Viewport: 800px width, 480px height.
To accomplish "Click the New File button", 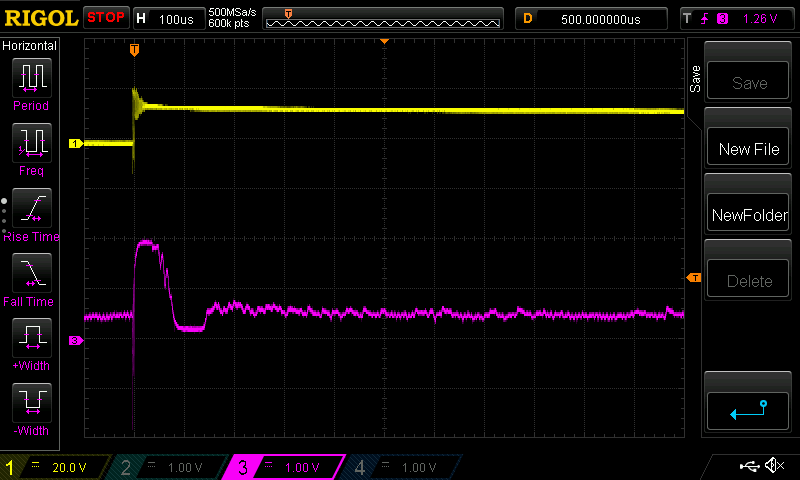I will (748, 147).
